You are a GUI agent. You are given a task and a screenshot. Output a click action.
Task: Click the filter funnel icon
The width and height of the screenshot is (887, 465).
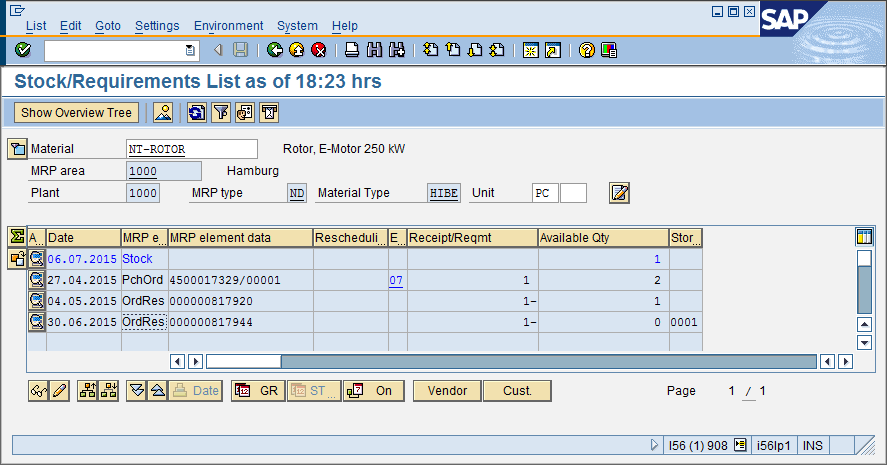[x=221, y=113]
